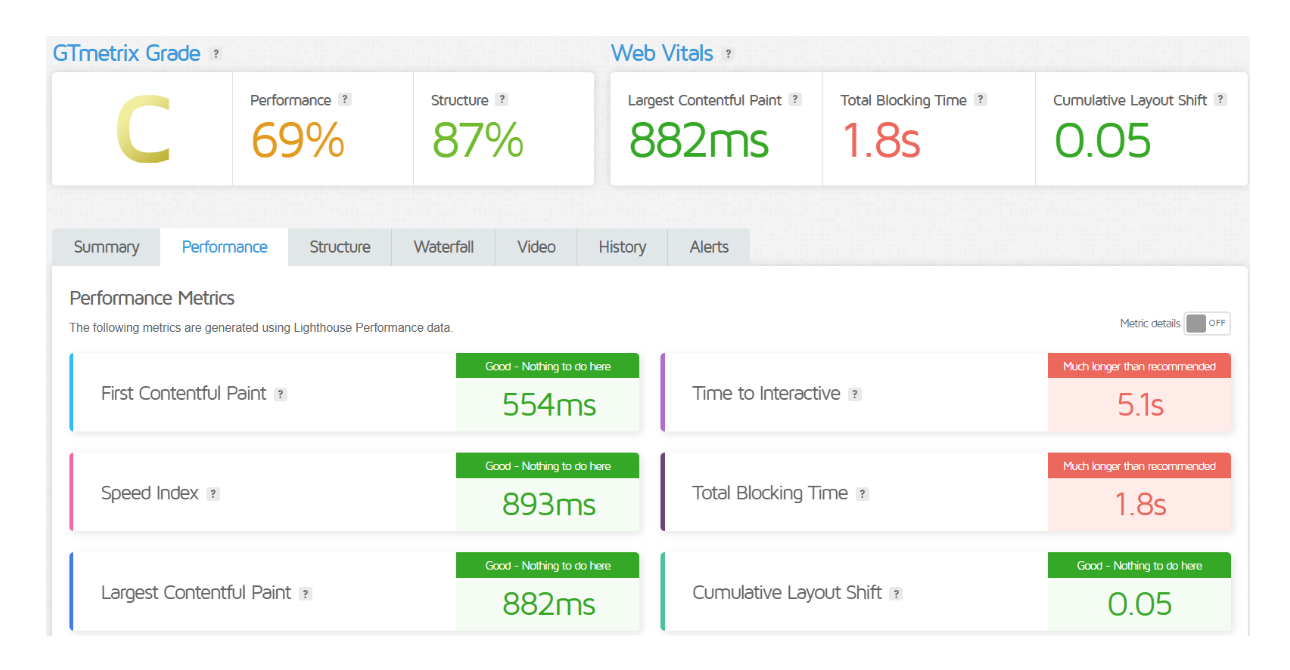Image resolution: width=1290 pixels, height=670 pixels.
Task: Click the Lighthouse Performance data description text
Action: [261, 328]
